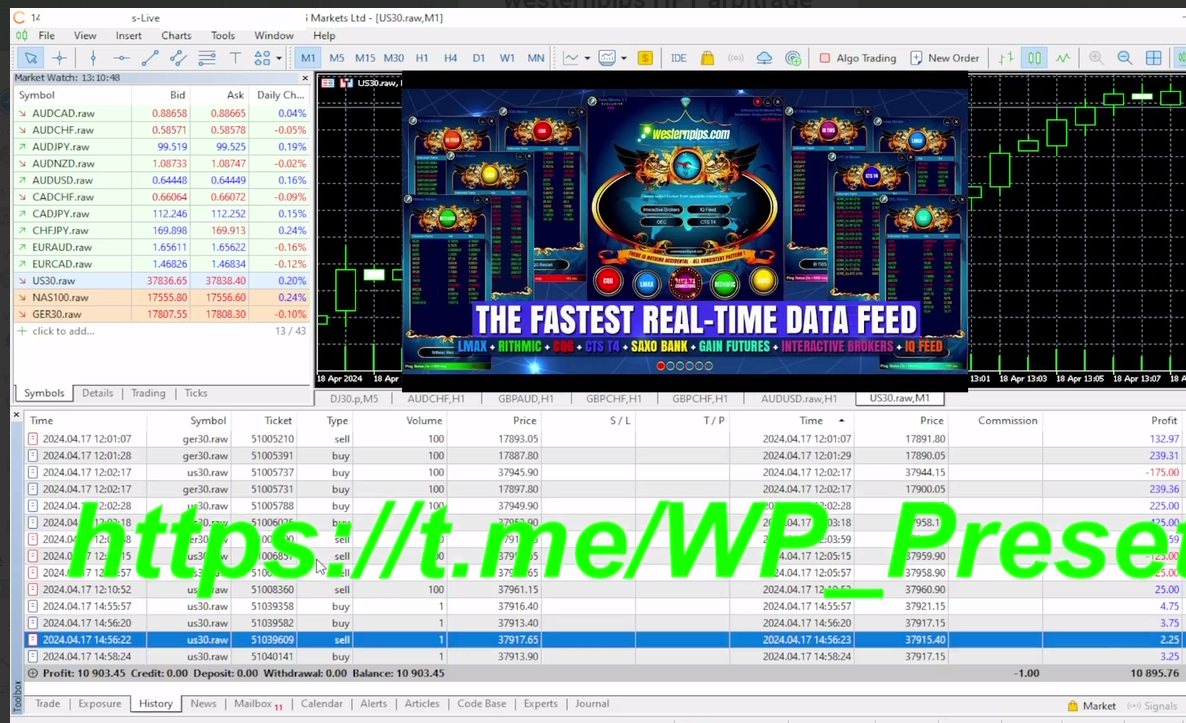
Task: Open the indicators list icon
Action: [607, 58]
